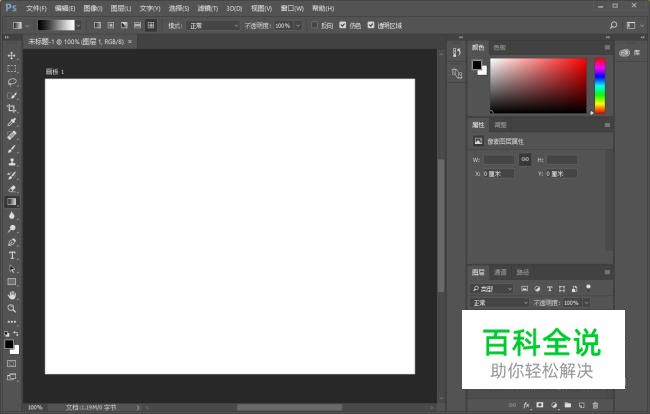Click the fx layer style button
This screenshot has height=414, width=650.
[x=526, y=405]
